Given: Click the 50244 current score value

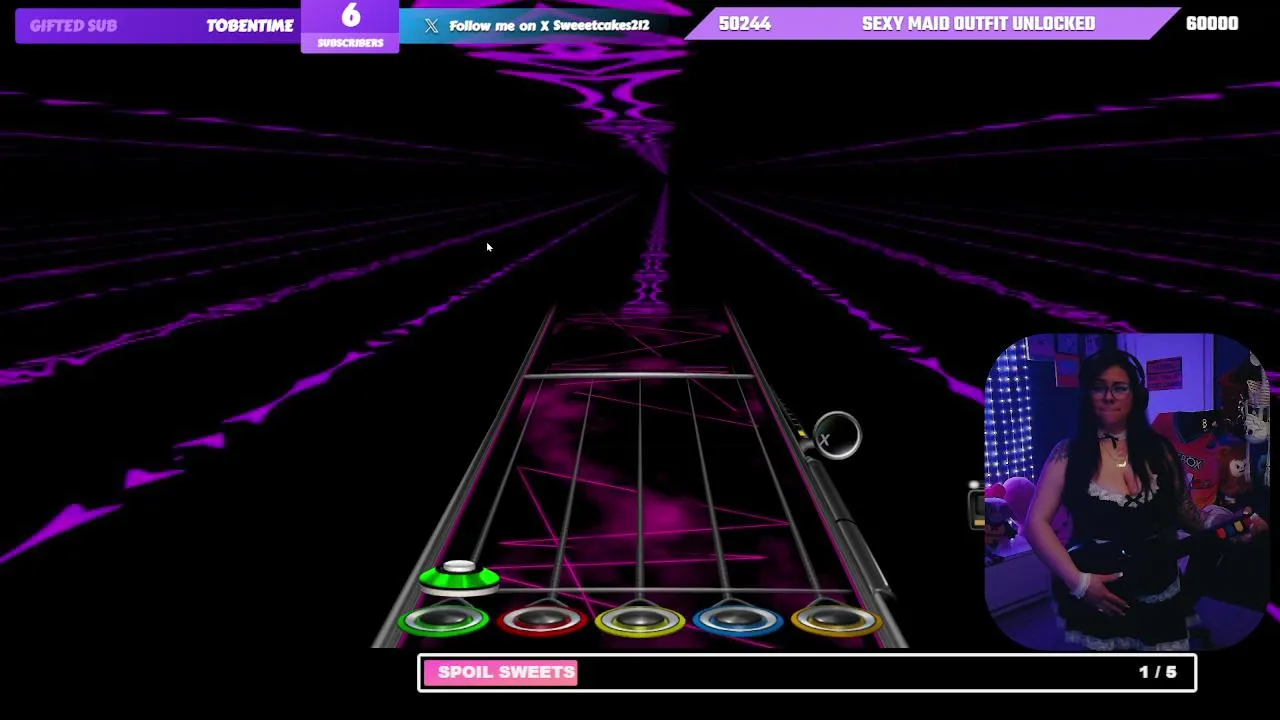Looking at the screenshot, I should [x=745, y=24].
